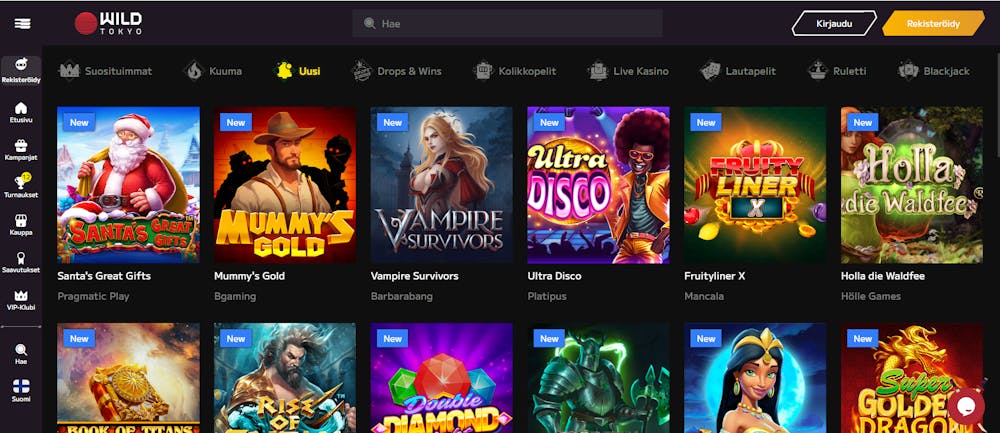The height and width of the screenshot is (433, 1000).
Task: Open Mummy's Gold game thumbnail
Action: (285, 185)
